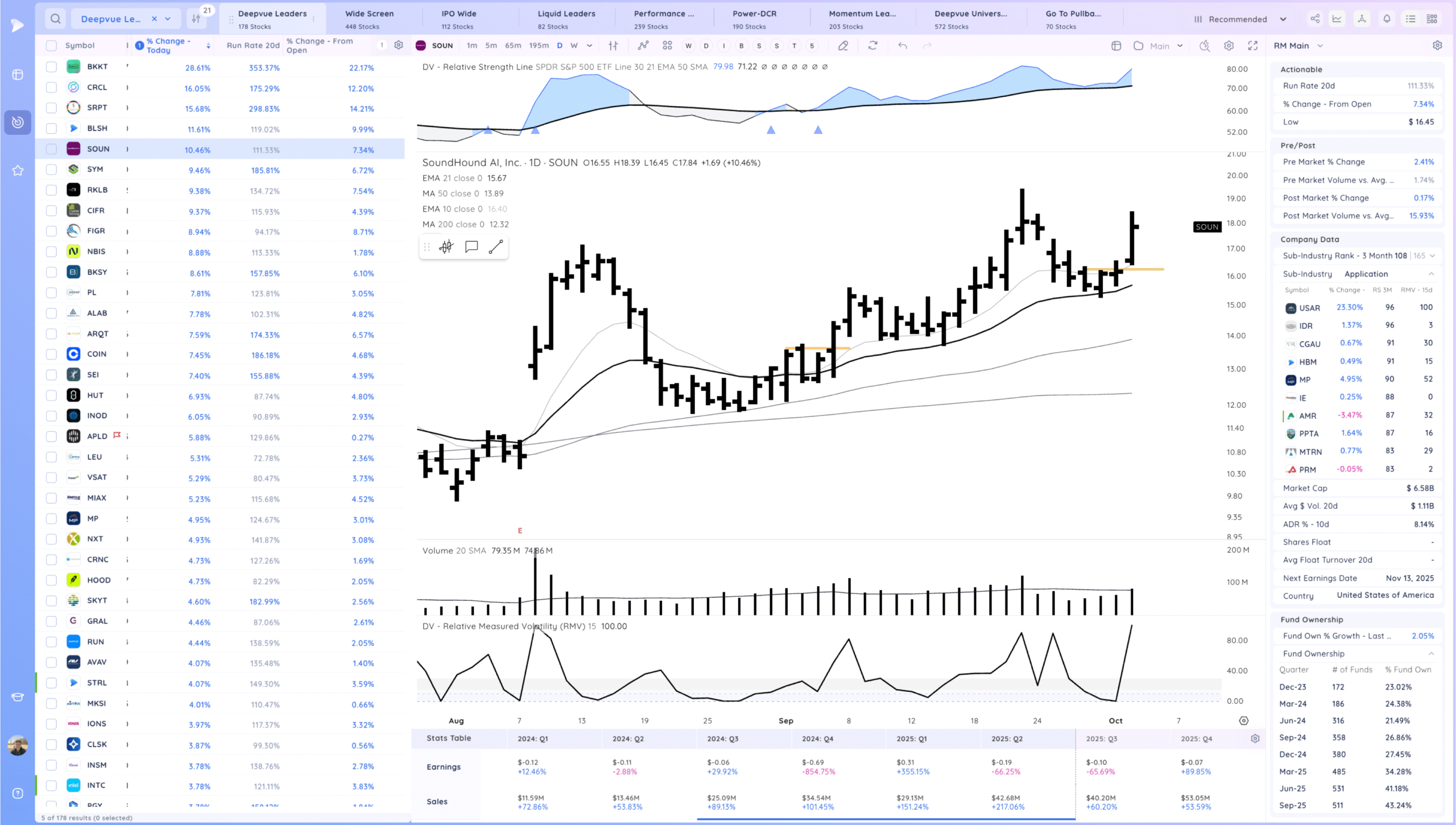Image resolution: width=1456 pixels, height=825 pixels.
Task: Click the share icon in top bar
Action: tap(1315, 19)
